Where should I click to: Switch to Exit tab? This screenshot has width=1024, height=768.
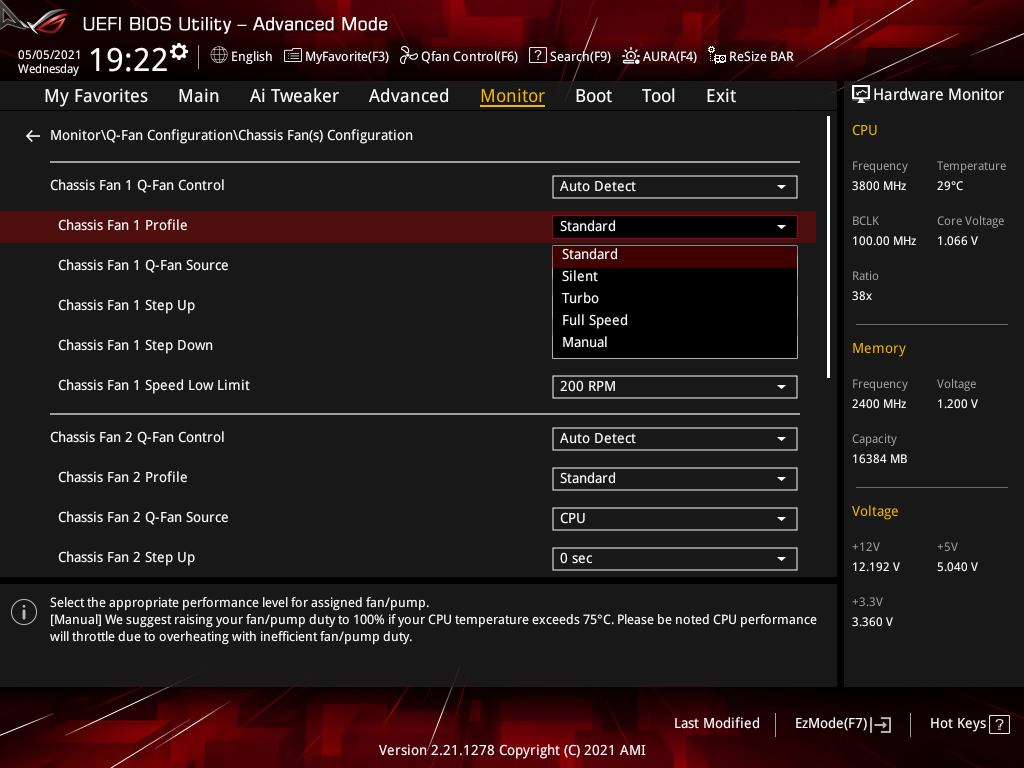[721, 96]
